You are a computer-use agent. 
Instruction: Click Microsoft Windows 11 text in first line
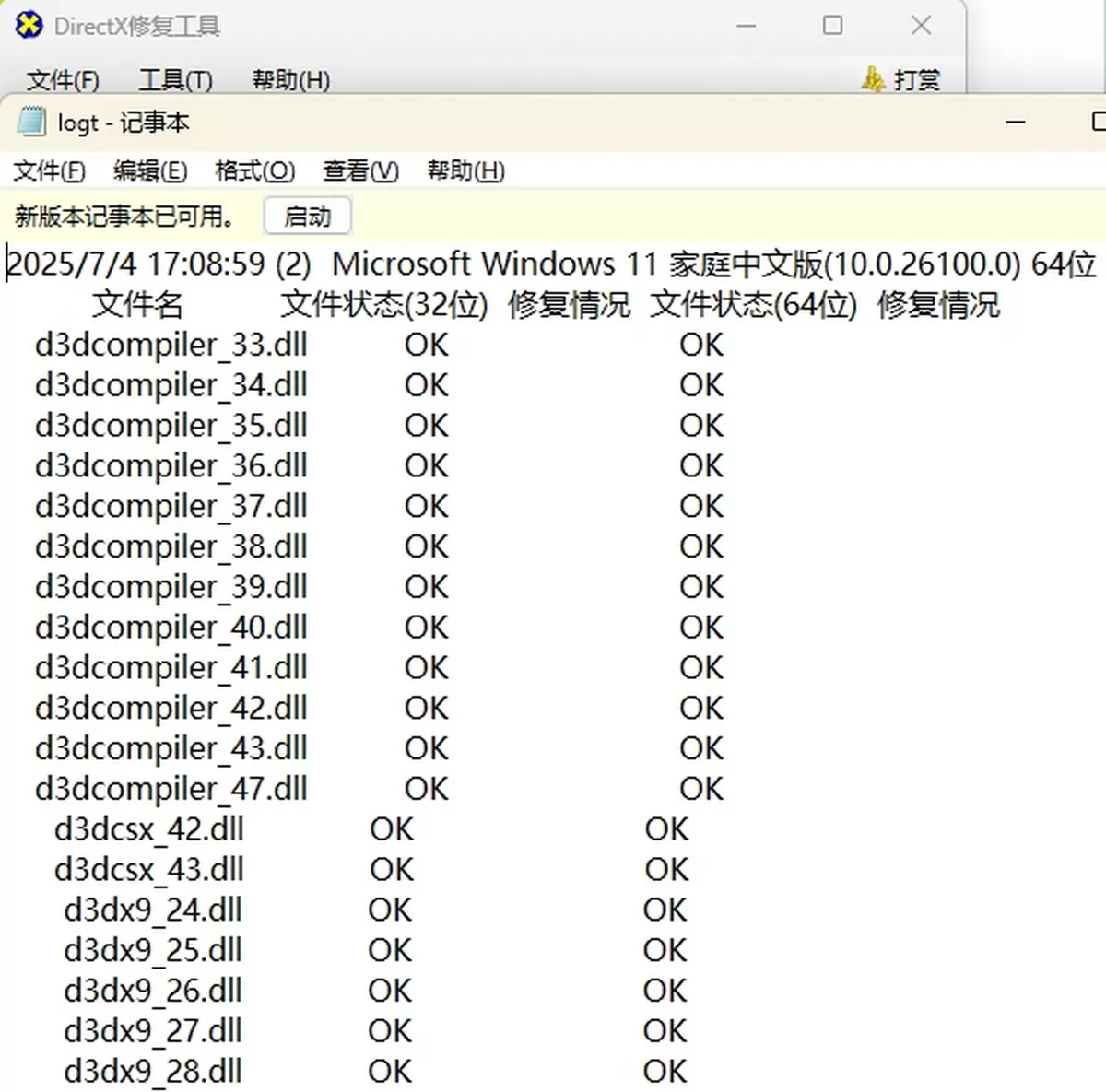(x=495, y=264)
